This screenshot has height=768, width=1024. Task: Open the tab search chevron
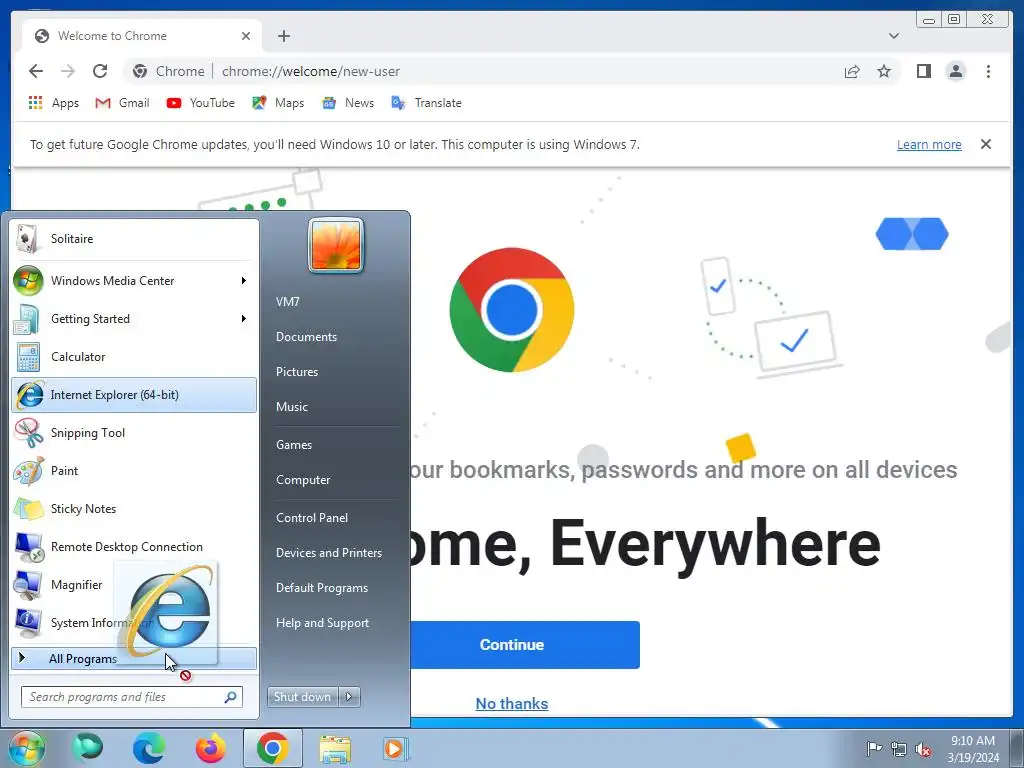point(894,36)
